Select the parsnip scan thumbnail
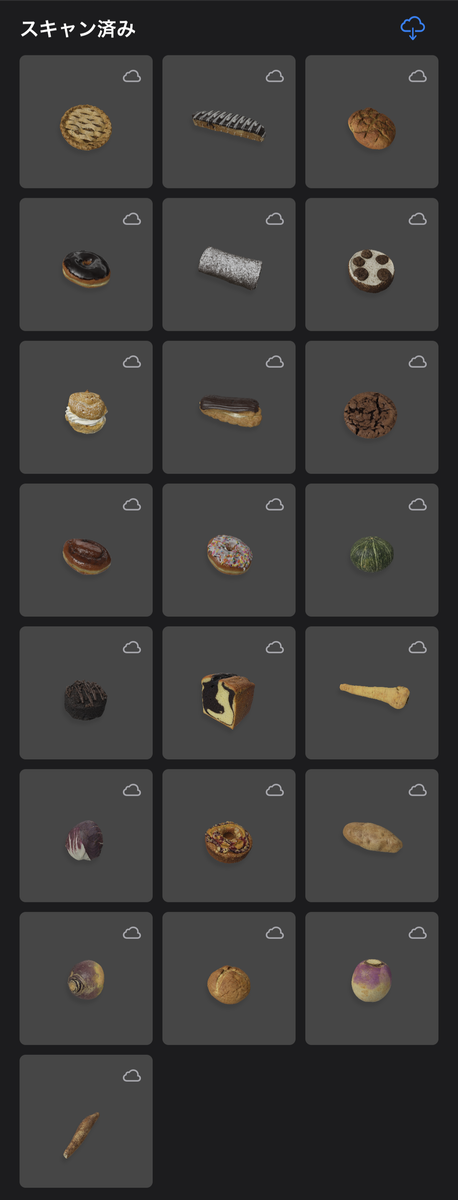 click(x=372, y=694)
